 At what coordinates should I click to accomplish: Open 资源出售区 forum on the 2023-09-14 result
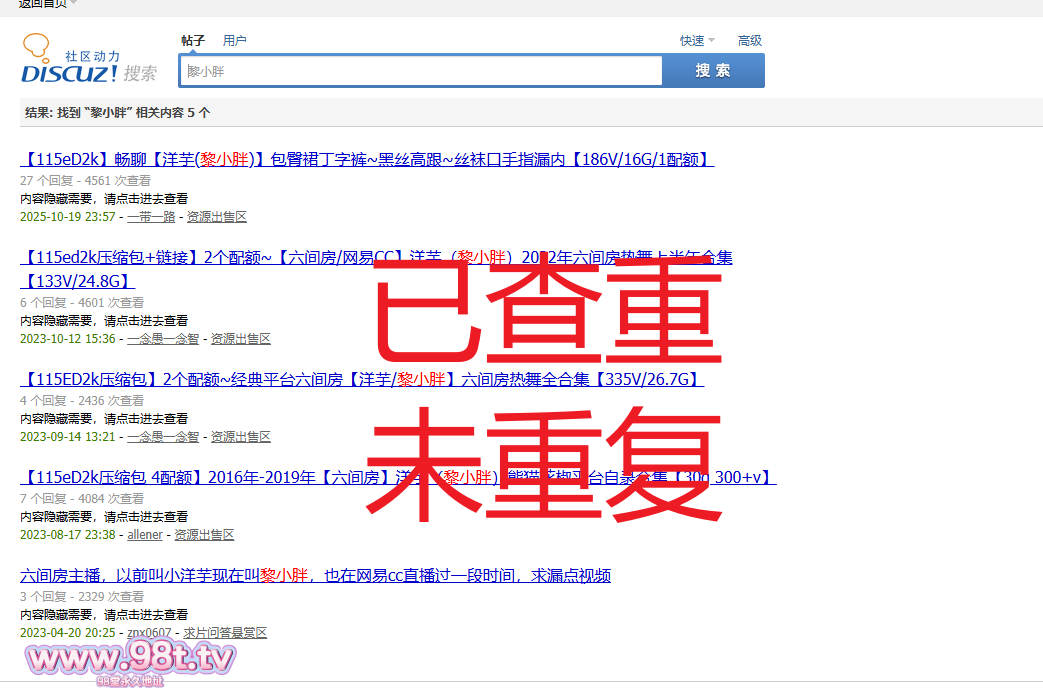click(x=241, y=437)
